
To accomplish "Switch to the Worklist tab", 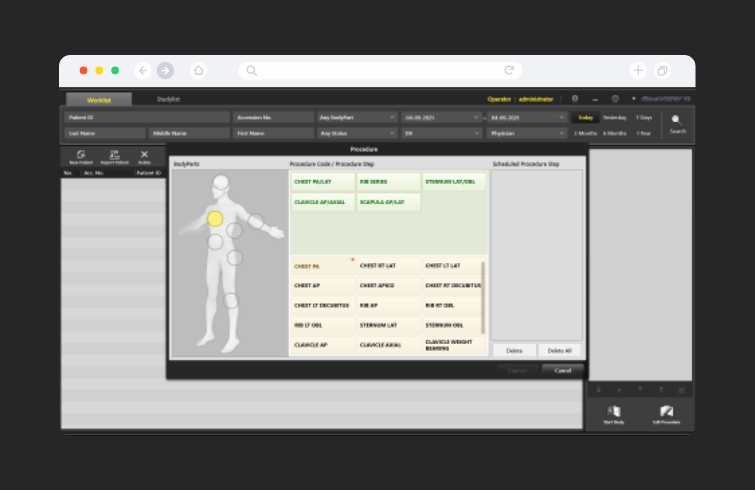I will 99,100.
